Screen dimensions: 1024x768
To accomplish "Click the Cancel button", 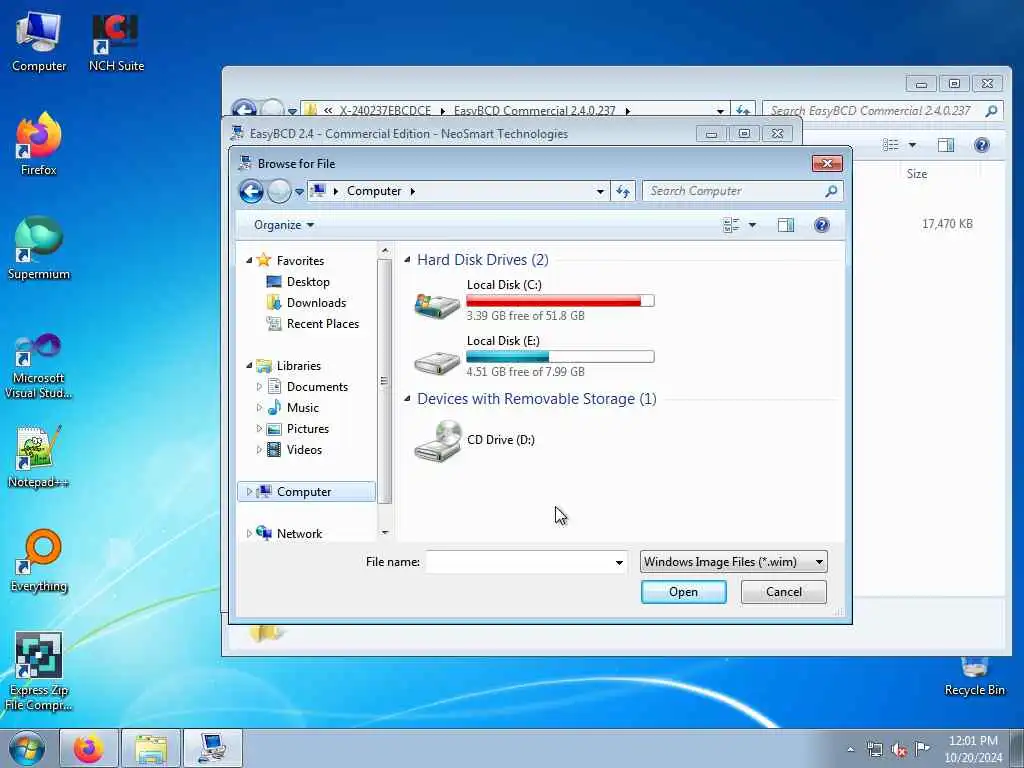I will point(784,592).
